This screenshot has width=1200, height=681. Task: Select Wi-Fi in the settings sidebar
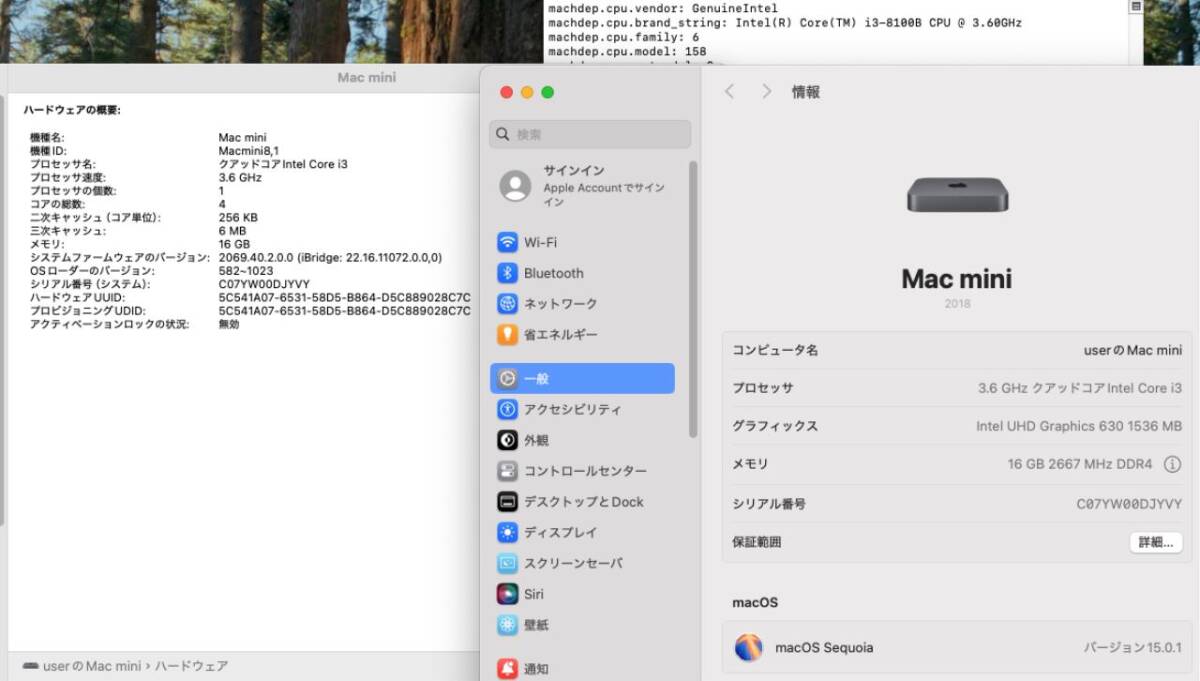point(541,243)
